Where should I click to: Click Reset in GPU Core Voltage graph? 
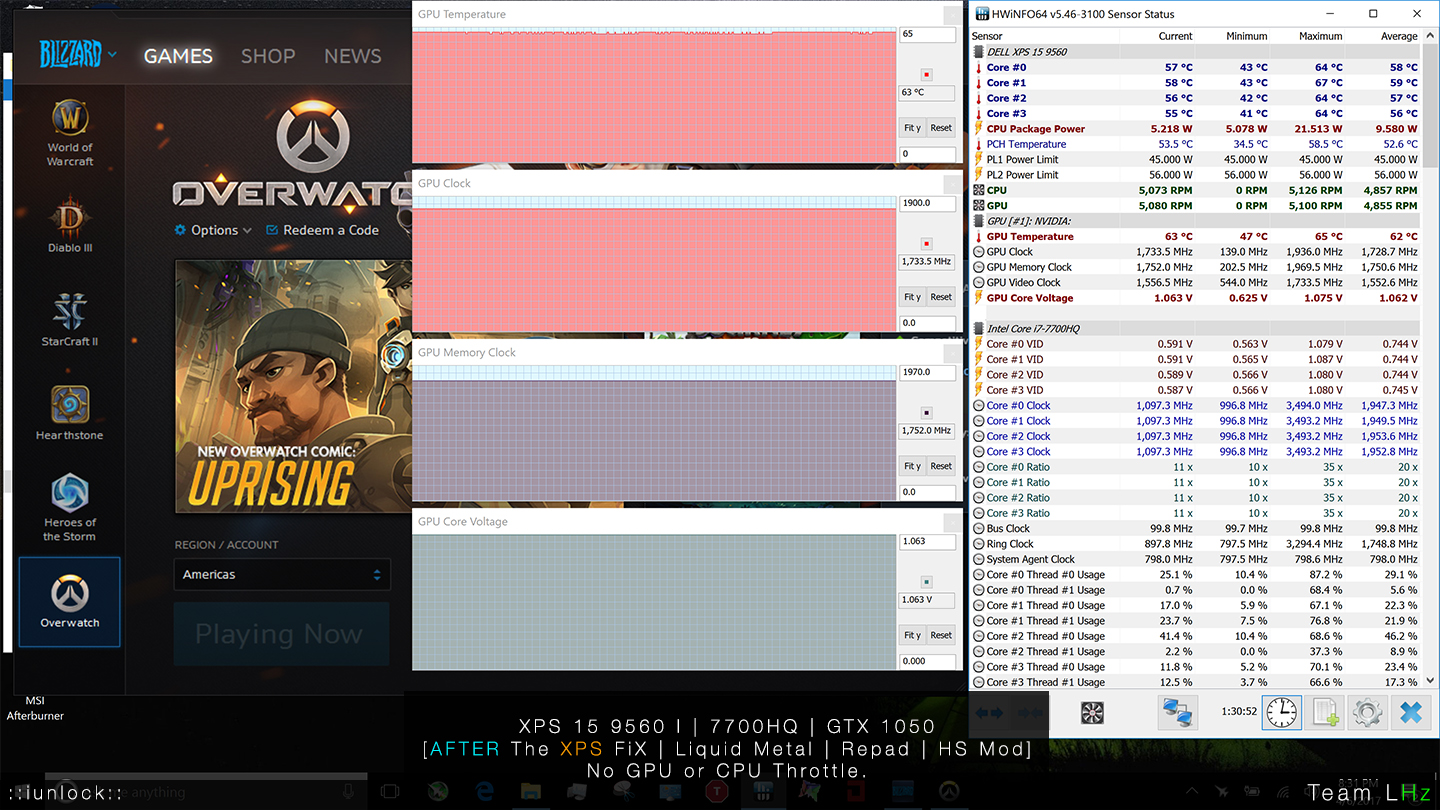coord(941,635)
